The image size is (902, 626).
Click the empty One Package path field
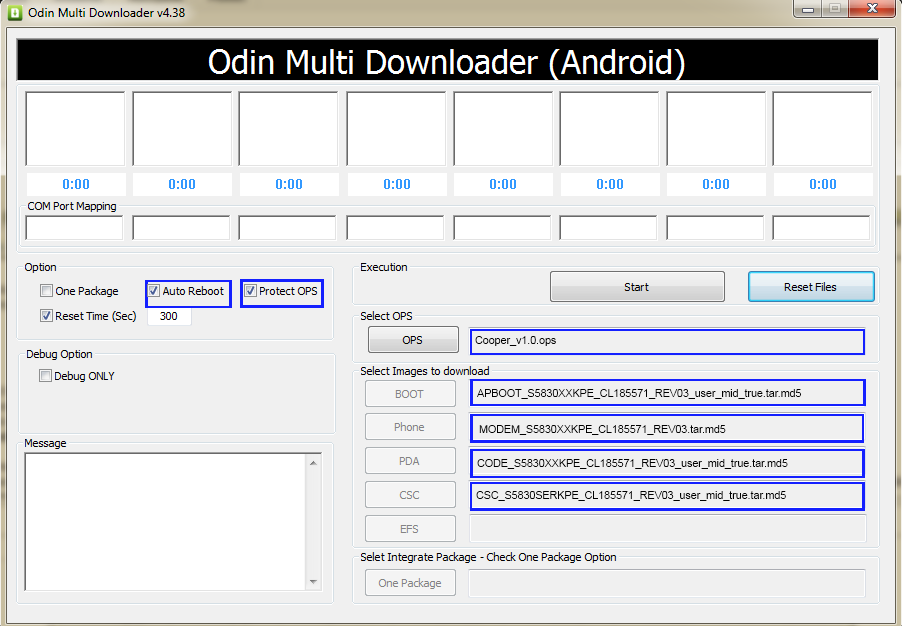[x=667, y=583]
